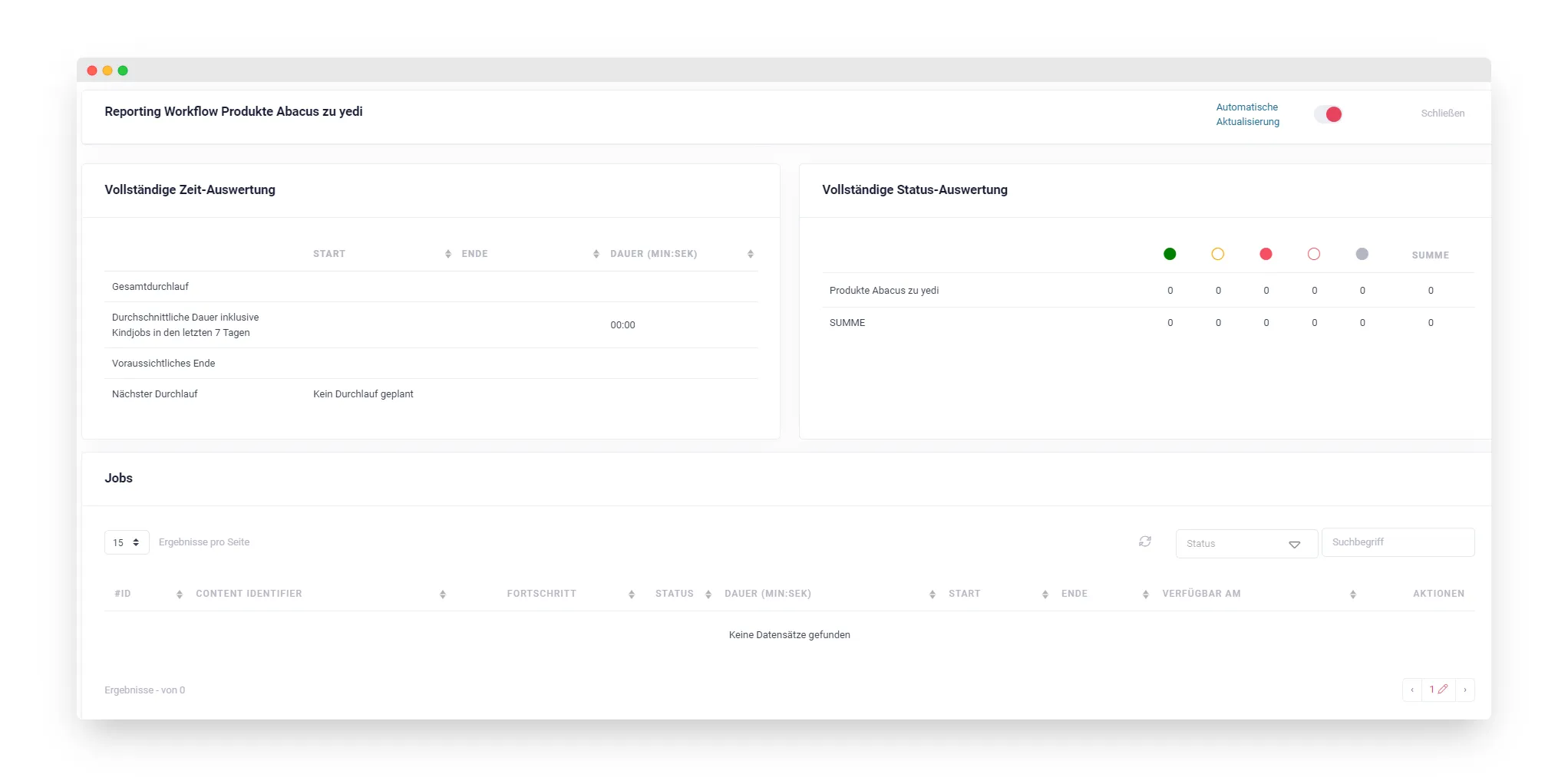Screen dimensions: 1568x777
Task: Click the red outlined status circle
Action: pyautogui.click(x=1314, y=254)
